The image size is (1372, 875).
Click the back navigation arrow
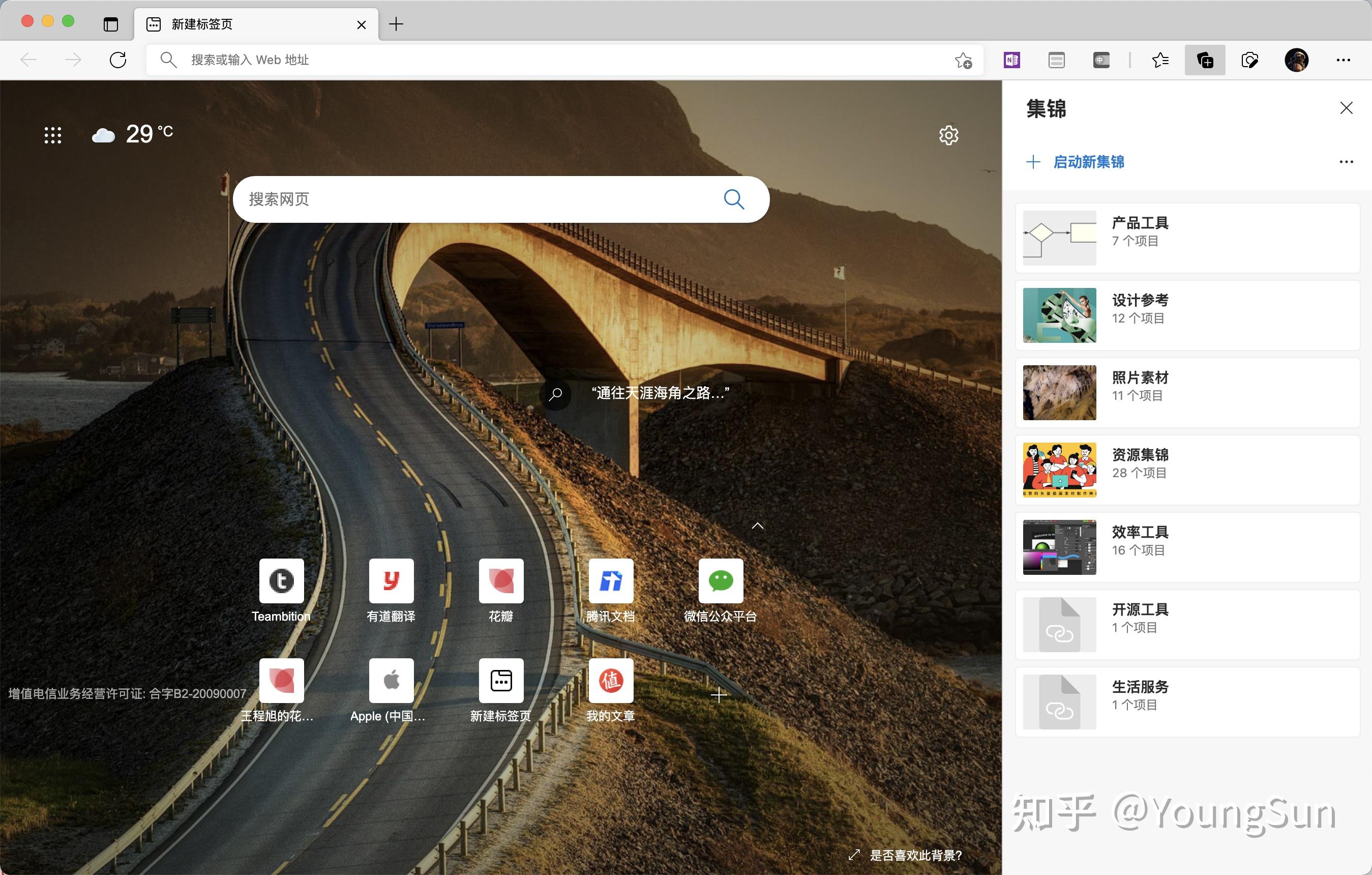coord(28,60)
